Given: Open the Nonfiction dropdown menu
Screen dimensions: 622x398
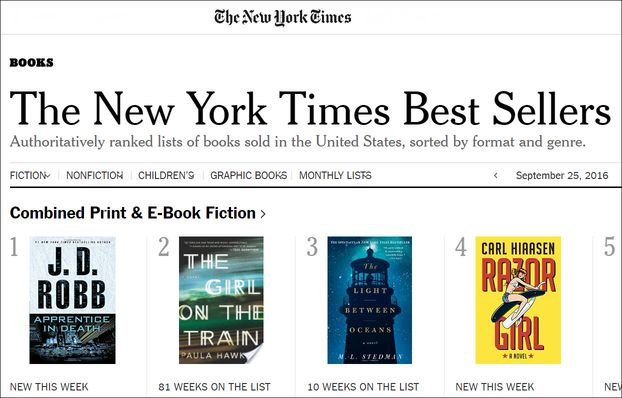Looking at the screenshot, I should coord(94,175).
